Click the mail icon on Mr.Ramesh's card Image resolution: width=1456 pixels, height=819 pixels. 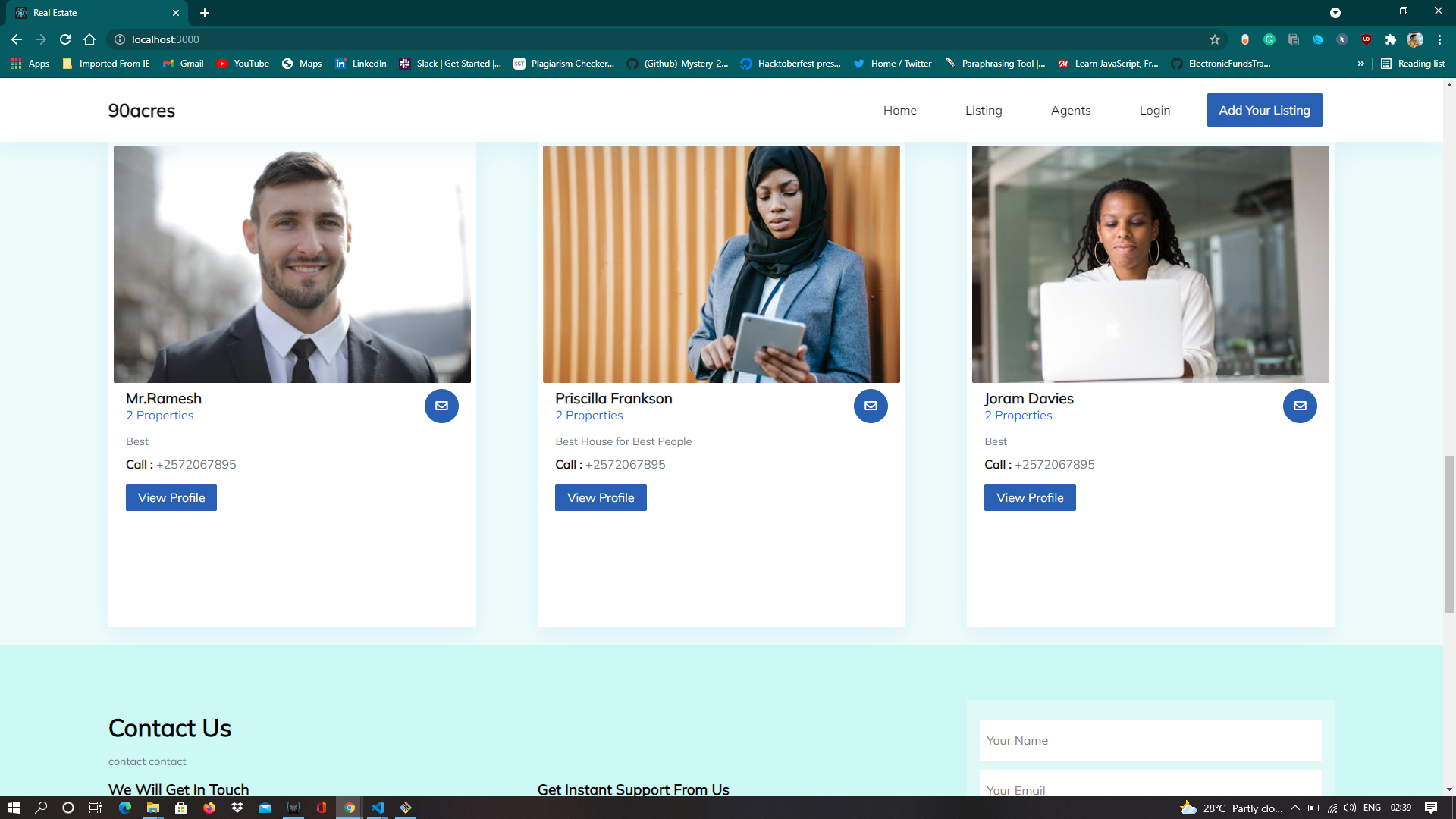click(441, 406)
